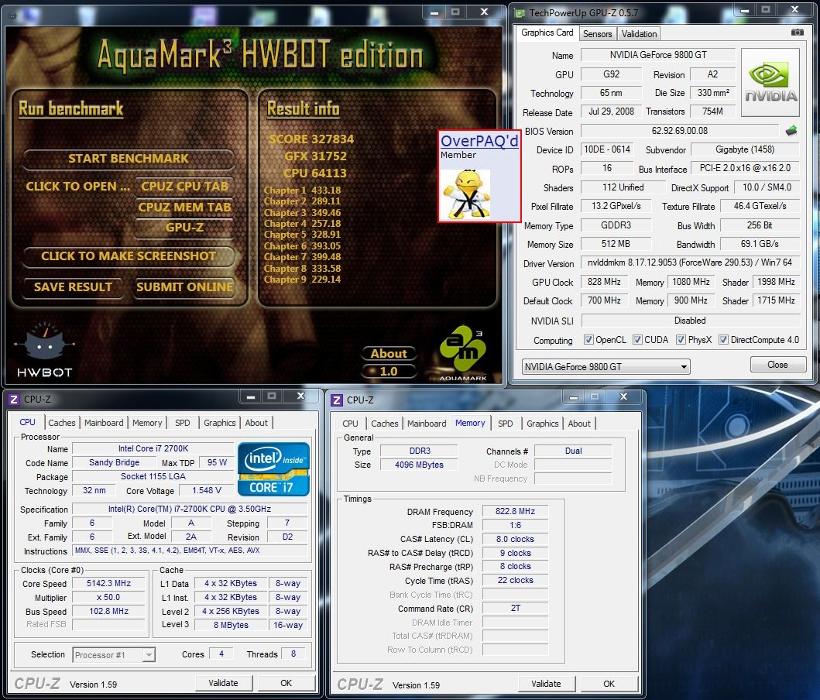
Task: Click Validate in the right CPU-Z window
Action: click(546, 684)
